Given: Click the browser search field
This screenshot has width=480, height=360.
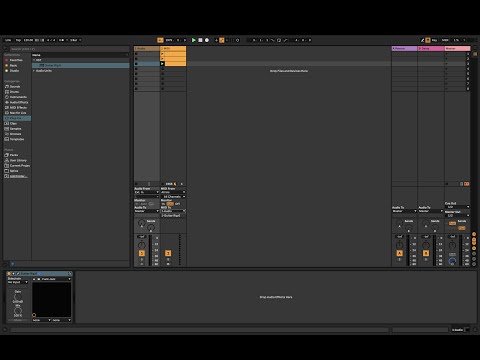Looking at the screenshot, I should (x=68, y=49).
